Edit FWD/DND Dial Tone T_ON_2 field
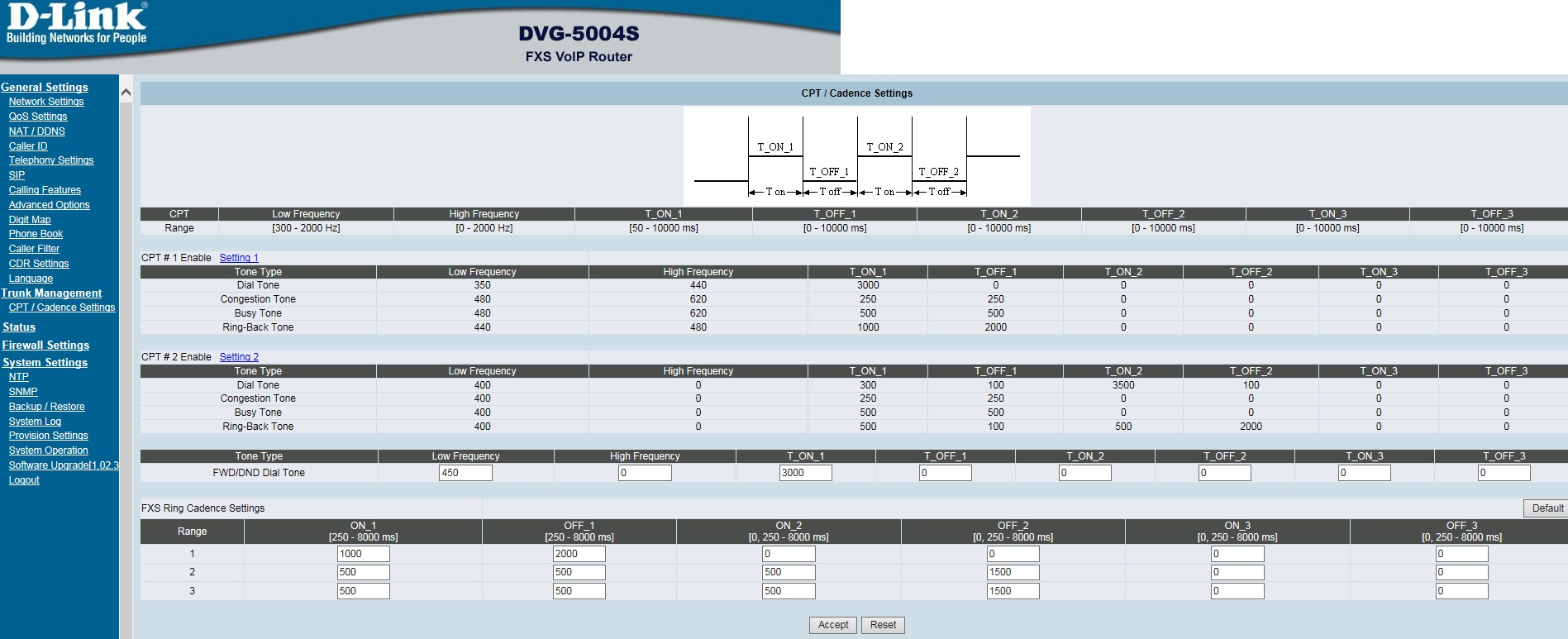1568x639 pixels. [x=1084, y=473]
